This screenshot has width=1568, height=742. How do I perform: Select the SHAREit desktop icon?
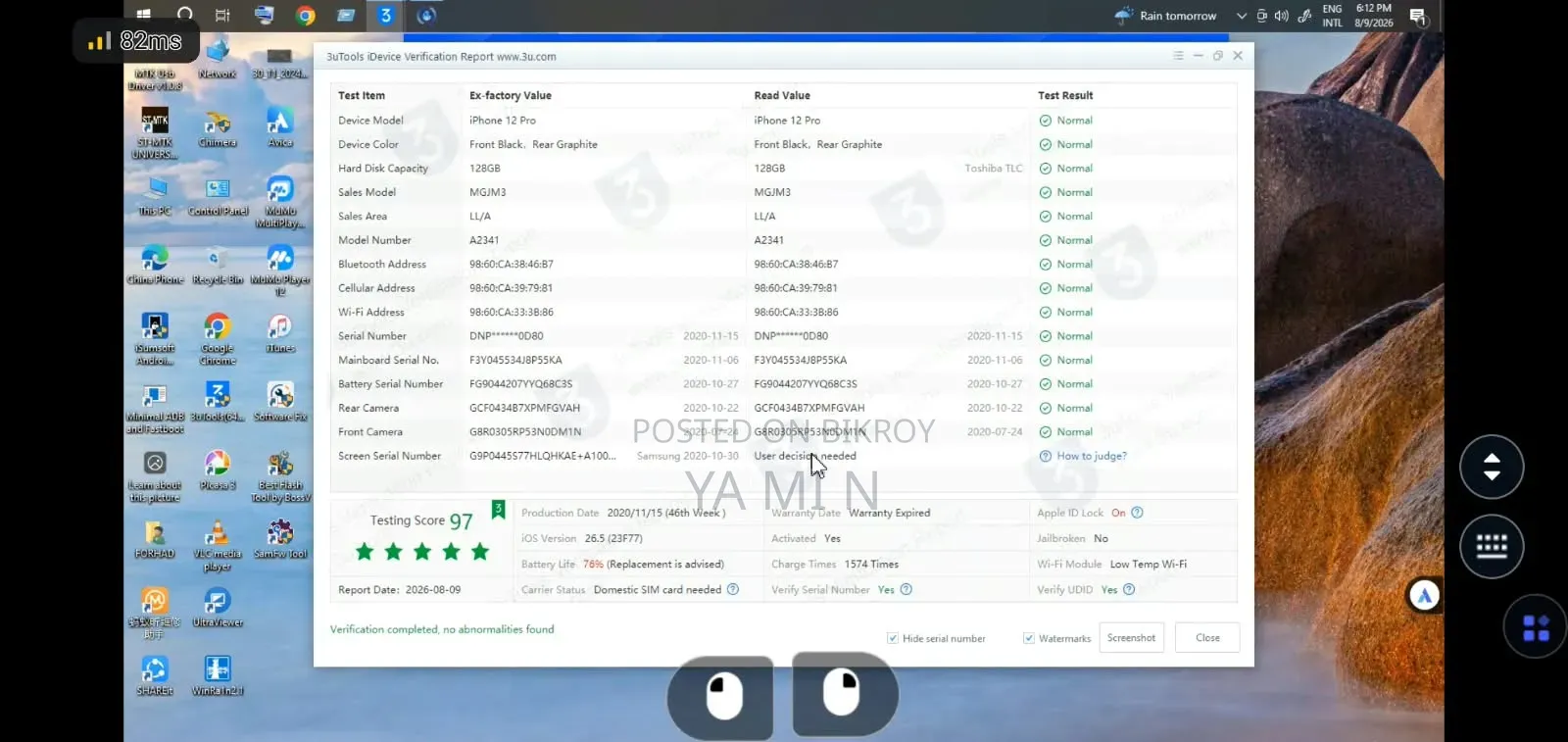(x=155, y=676)
